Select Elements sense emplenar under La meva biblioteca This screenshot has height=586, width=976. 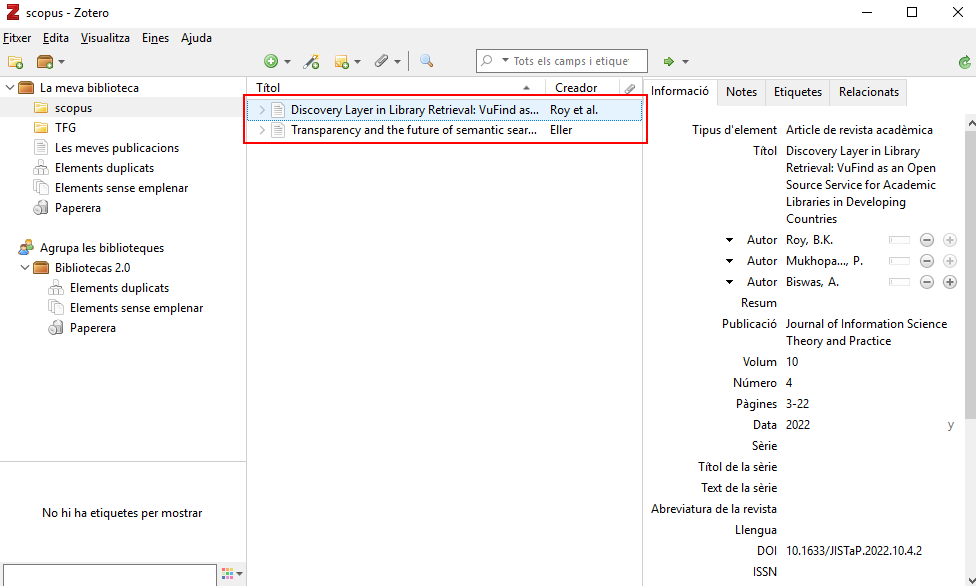click(x=121, y=187)
